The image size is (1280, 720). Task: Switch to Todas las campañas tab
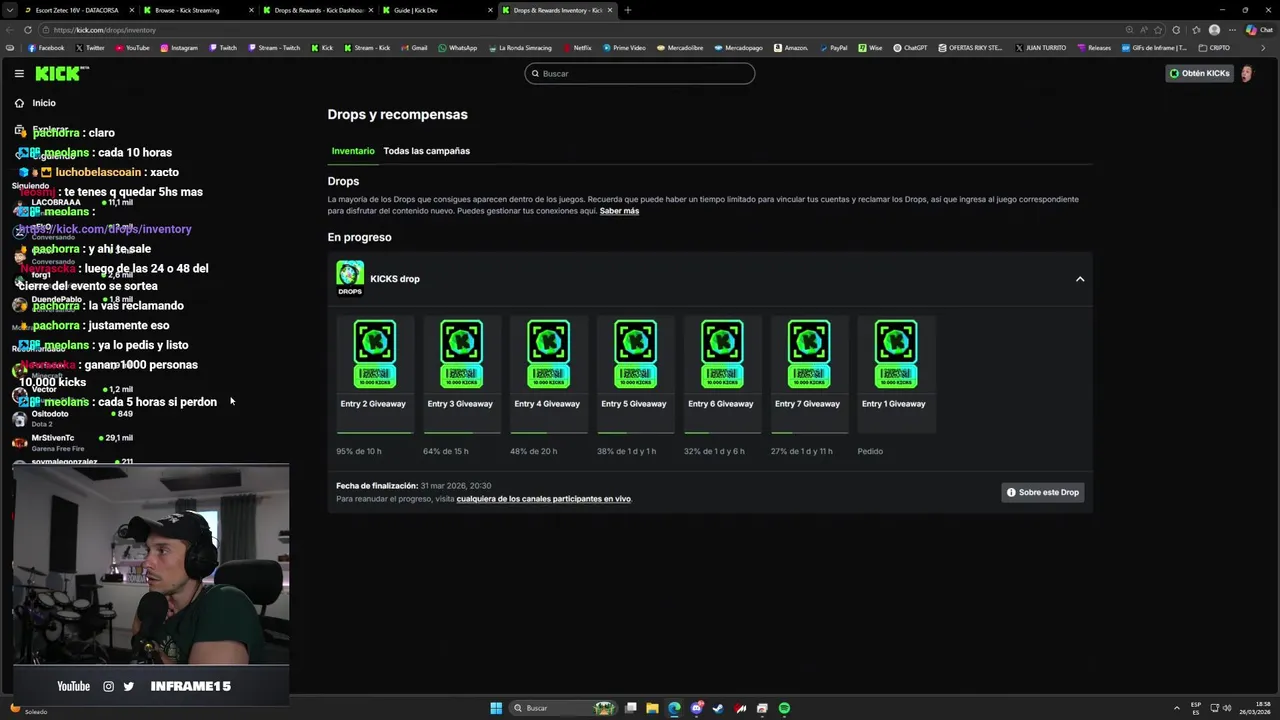coord(426,151)
